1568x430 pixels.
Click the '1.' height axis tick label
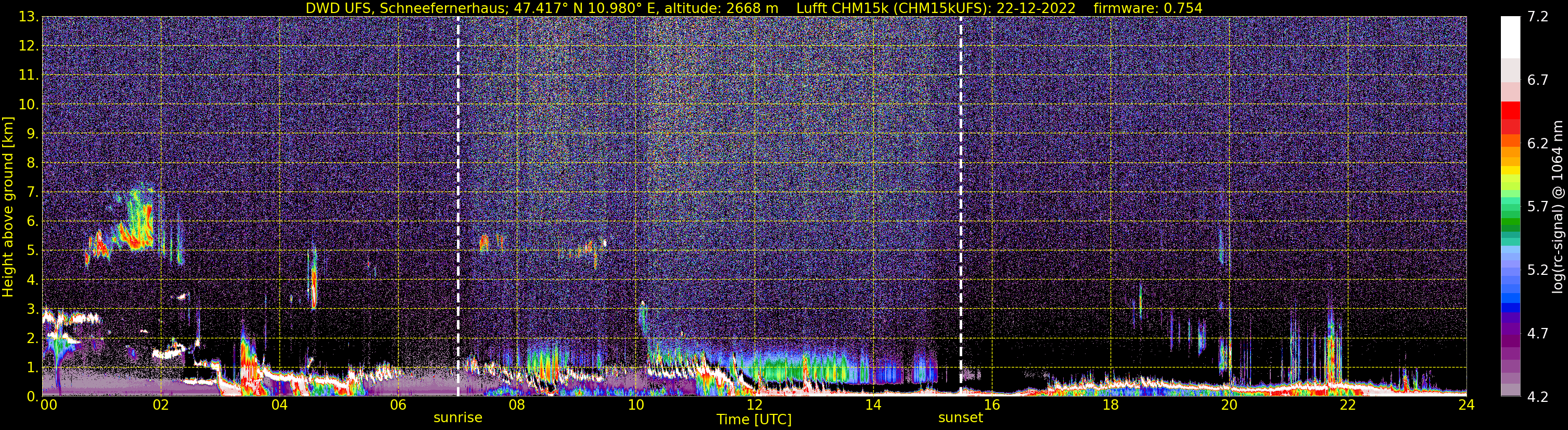pos(32,367)
